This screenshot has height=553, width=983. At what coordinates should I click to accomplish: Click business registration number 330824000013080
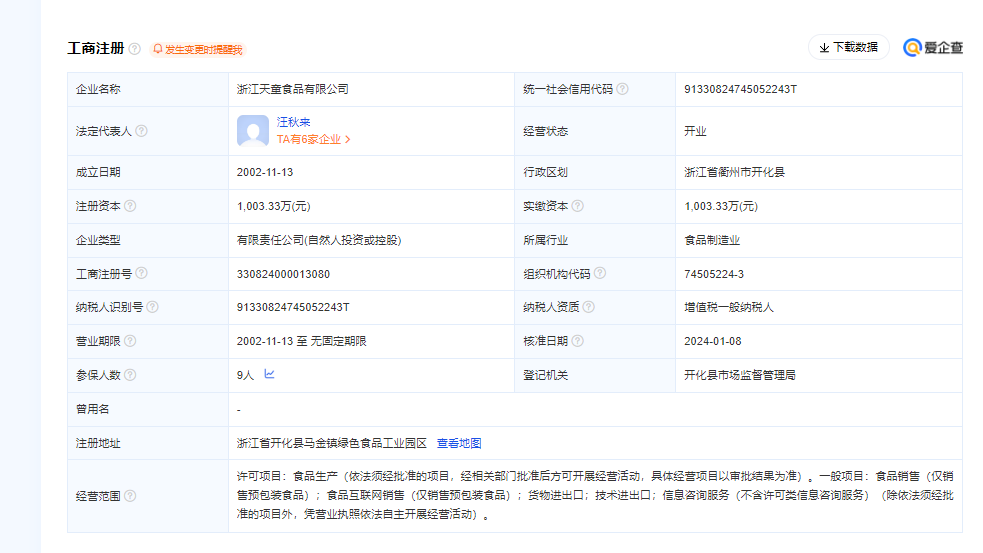click(x=283, y=274)
